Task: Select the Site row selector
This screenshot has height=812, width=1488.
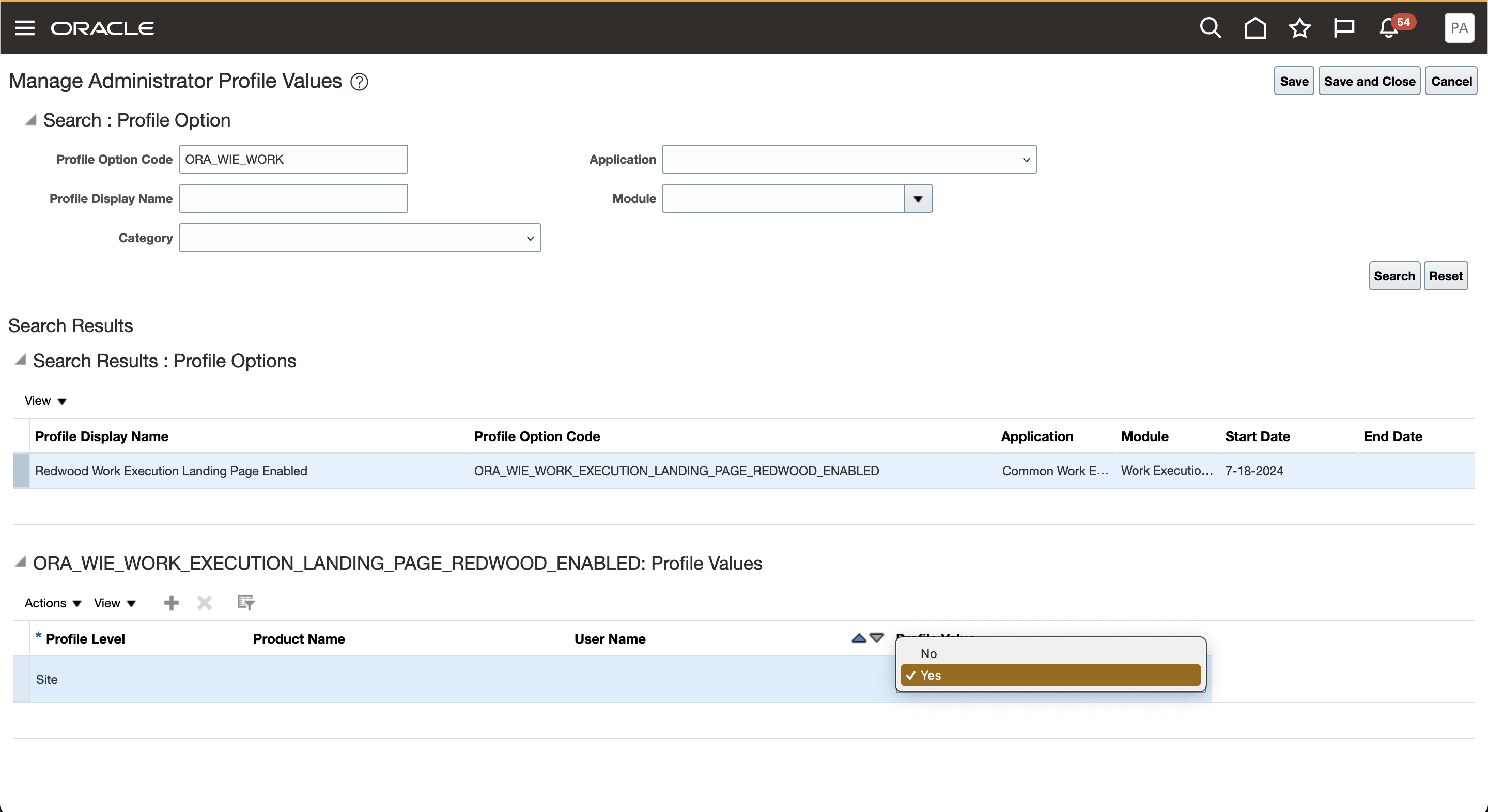Action: [21, 679]
